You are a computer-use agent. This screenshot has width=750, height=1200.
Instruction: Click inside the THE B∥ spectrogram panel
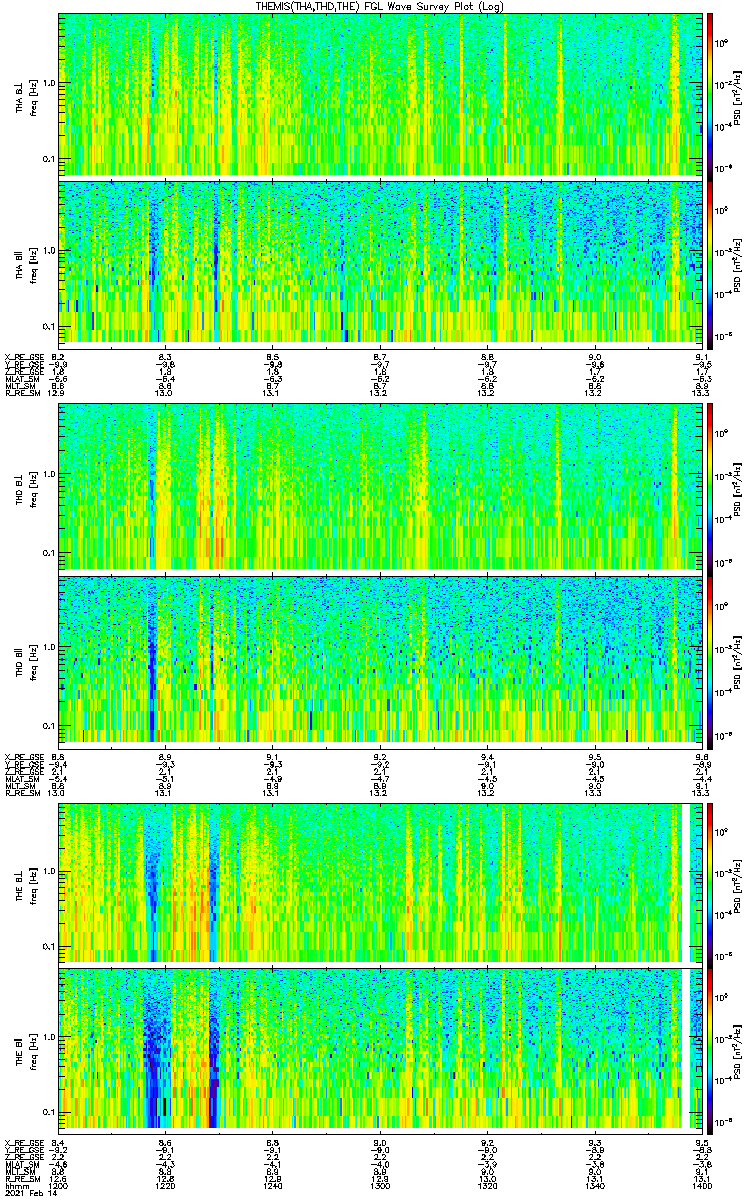pos(380,1050)
